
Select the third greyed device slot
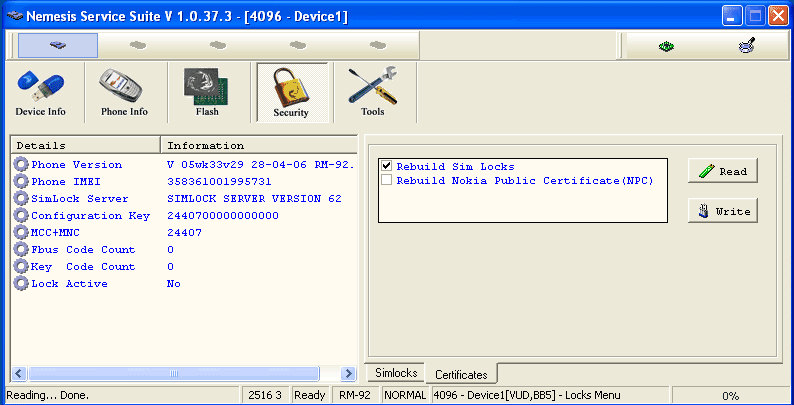point(218,46)
